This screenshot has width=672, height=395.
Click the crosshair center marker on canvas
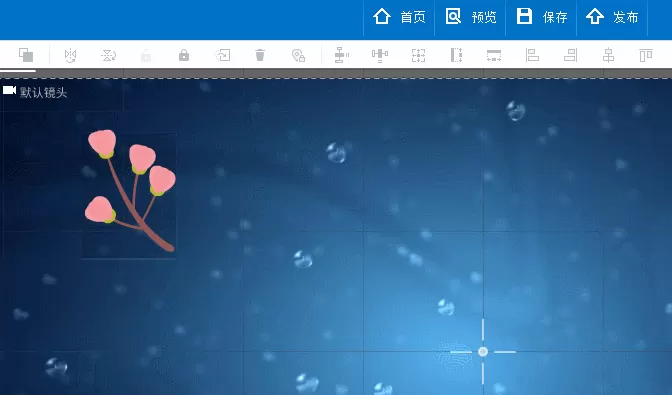click(x=483, y=352)
